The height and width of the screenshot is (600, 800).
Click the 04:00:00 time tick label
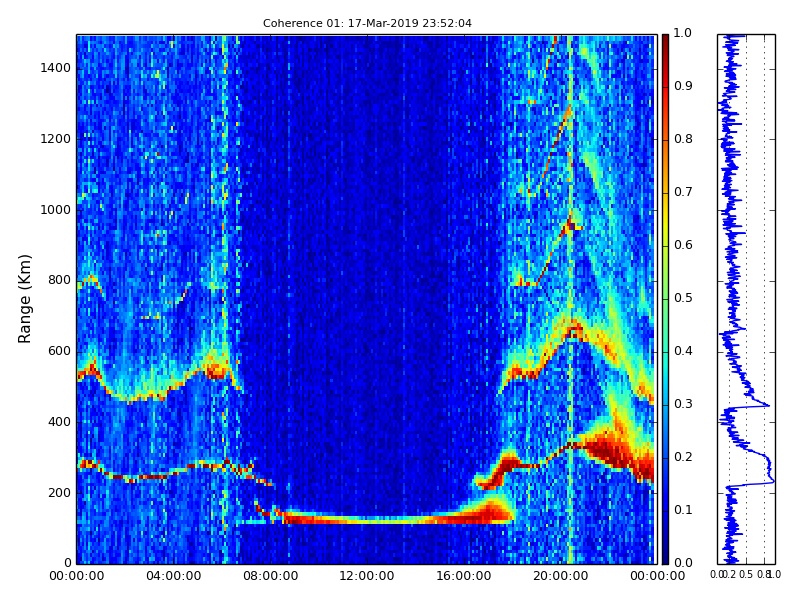(173, 576)
